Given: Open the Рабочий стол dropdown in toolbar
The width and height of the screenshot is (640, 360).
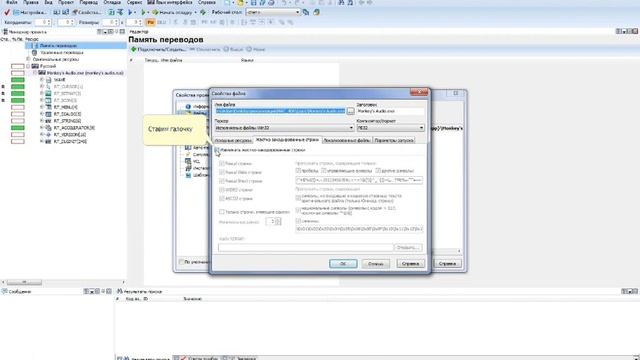Looking at the screenshot, I should 273,13.
